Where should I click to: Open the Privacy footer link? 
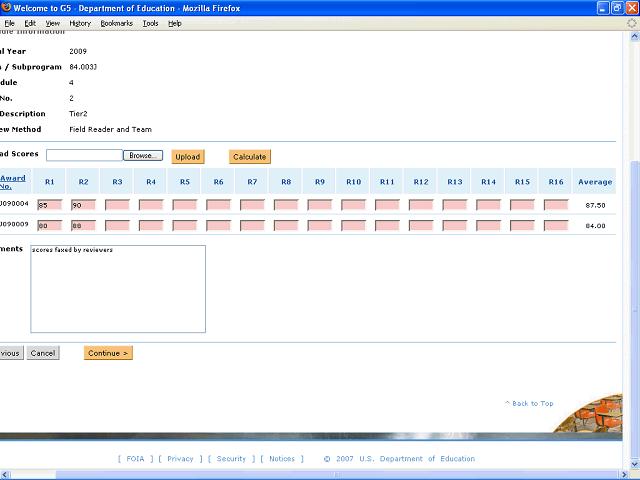click(x=180, y=459)
